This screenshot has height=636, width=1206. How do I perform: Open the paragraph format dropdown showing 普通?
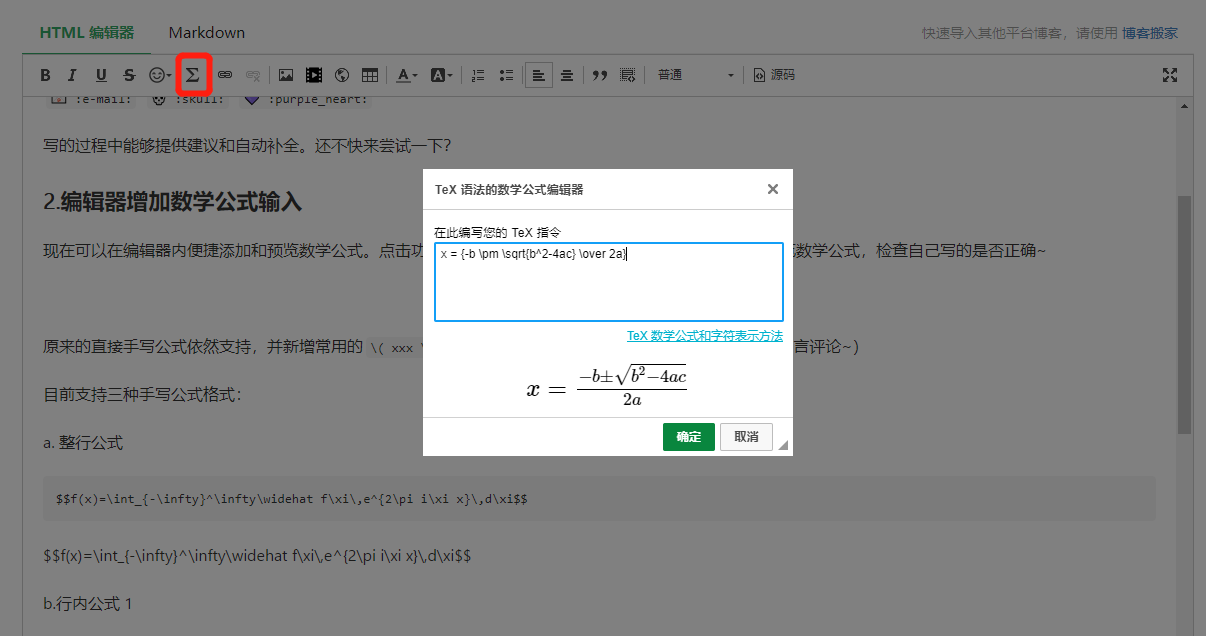click(694, 74)
